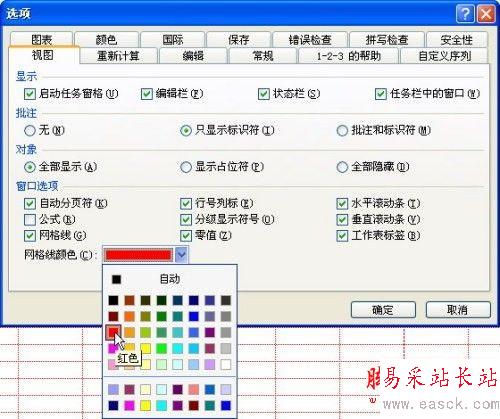Uncheck the 工作表标签 checkbox
Viewport: 500px width, 419px height.
(x=342, y=236)
